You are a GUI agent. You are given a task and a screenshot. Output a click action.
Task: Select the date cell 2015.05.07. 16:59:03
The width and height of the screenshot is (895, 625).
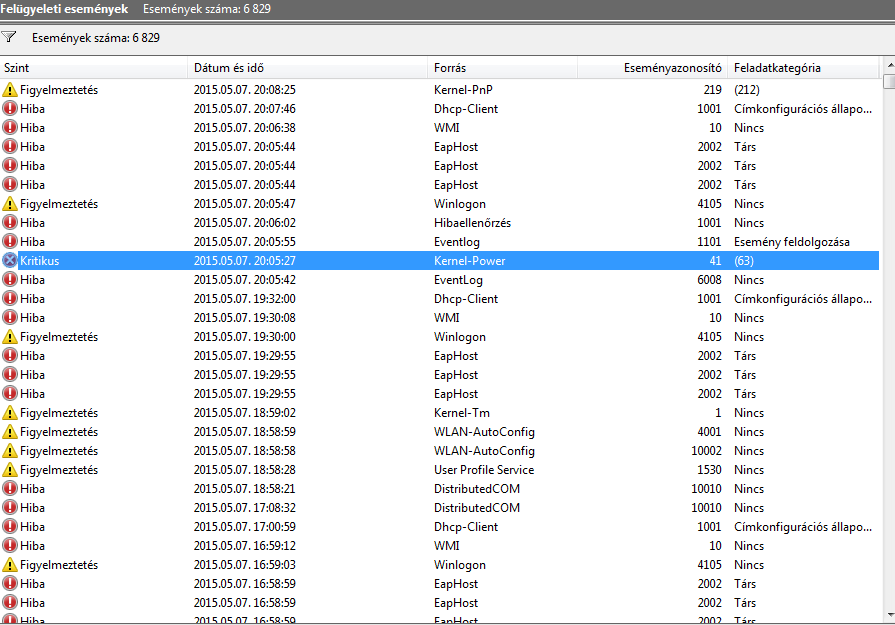tap(245, 564)
